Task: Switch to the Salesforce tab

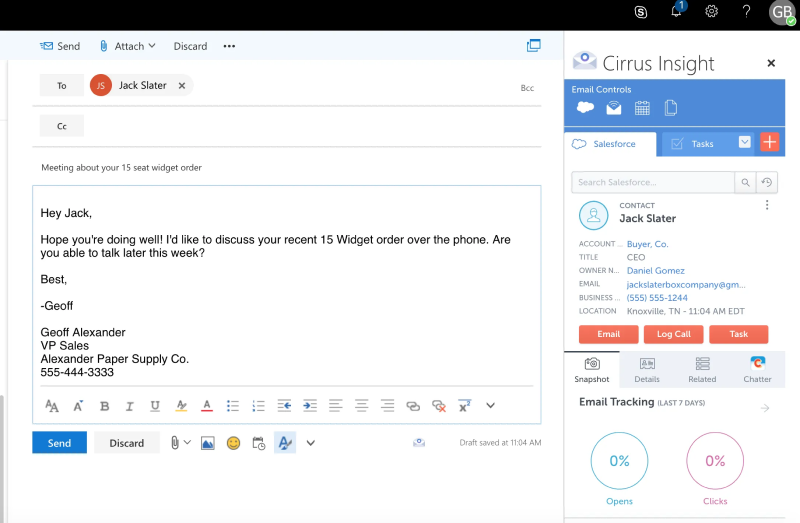Action: pyautogui.click(x=610, y=144)
